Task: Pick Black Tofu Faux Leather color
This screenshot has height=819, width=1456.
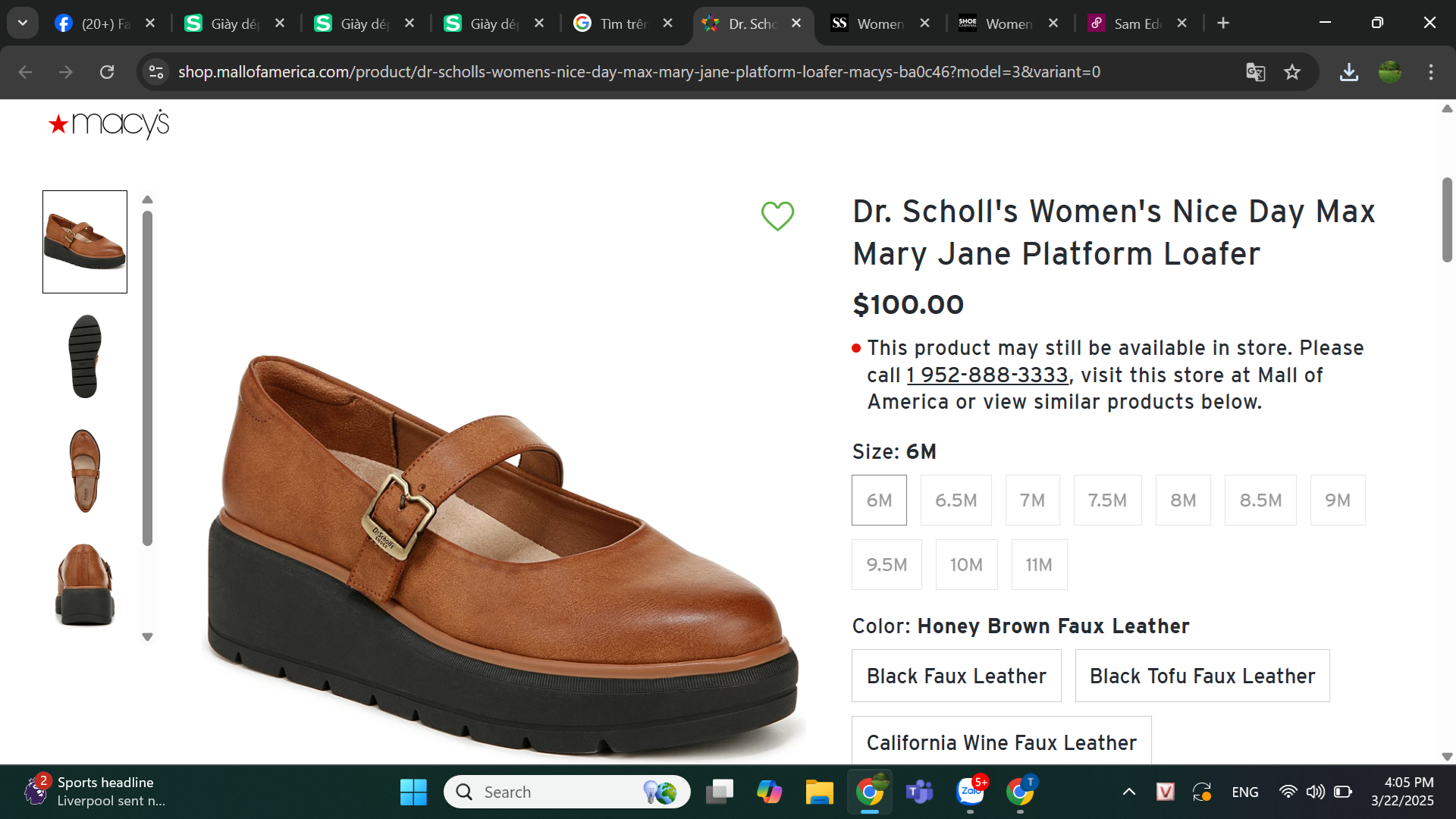Action: pyautogui.click(x=1202, y=676)
